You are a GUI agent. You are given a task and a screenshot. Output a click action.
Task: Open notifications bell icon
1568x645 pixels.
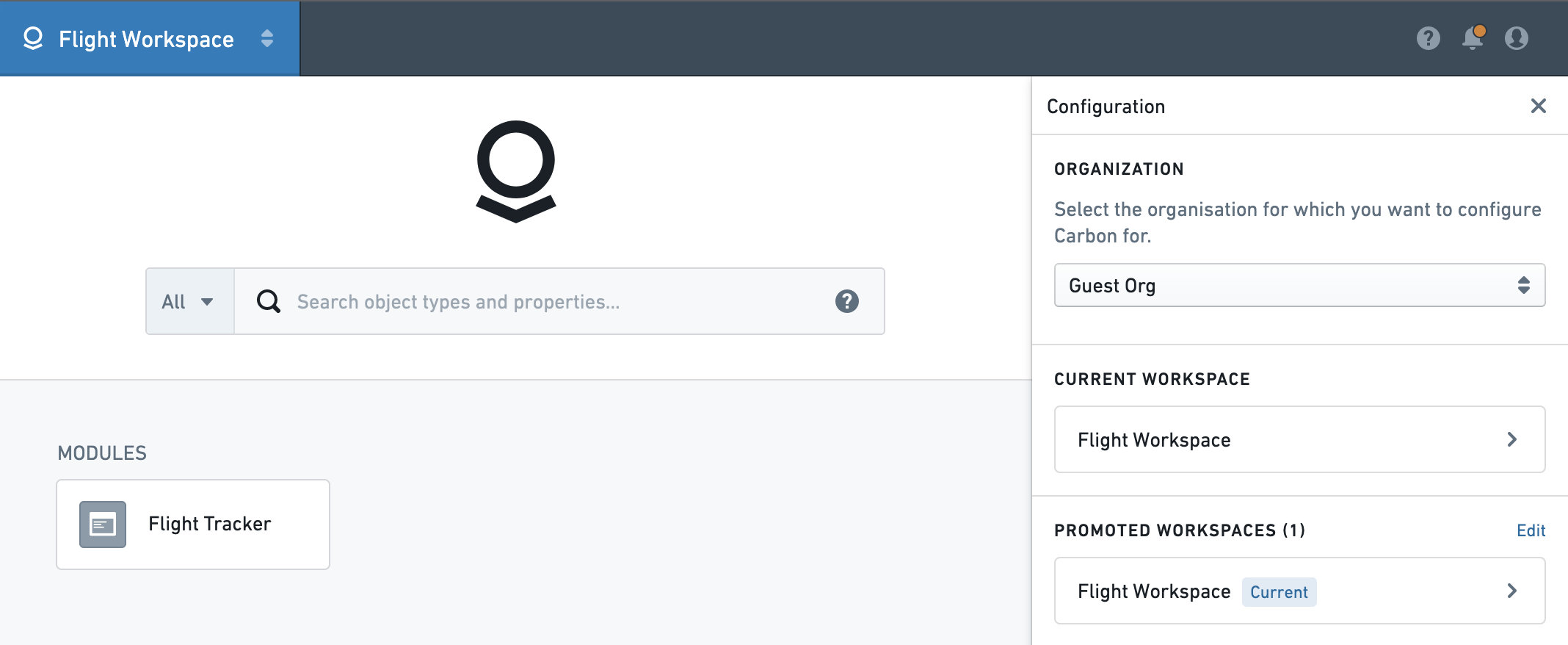coord(1473,37)
